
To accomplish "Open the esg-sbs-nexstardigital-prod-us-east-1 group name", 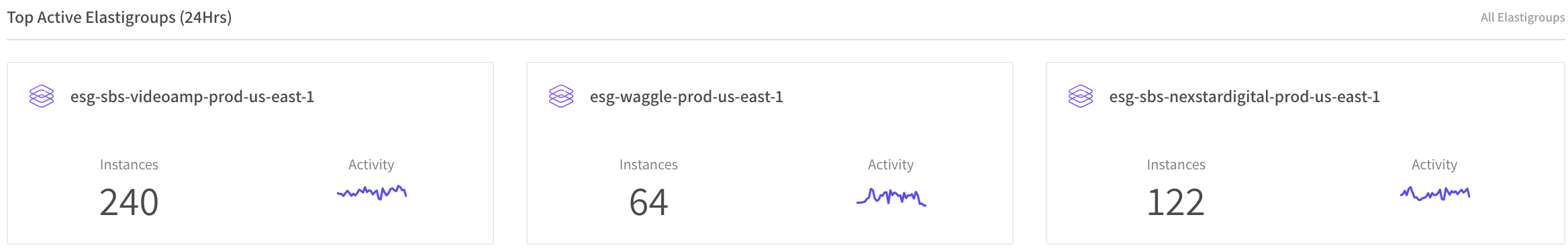I will (1244, 97).
